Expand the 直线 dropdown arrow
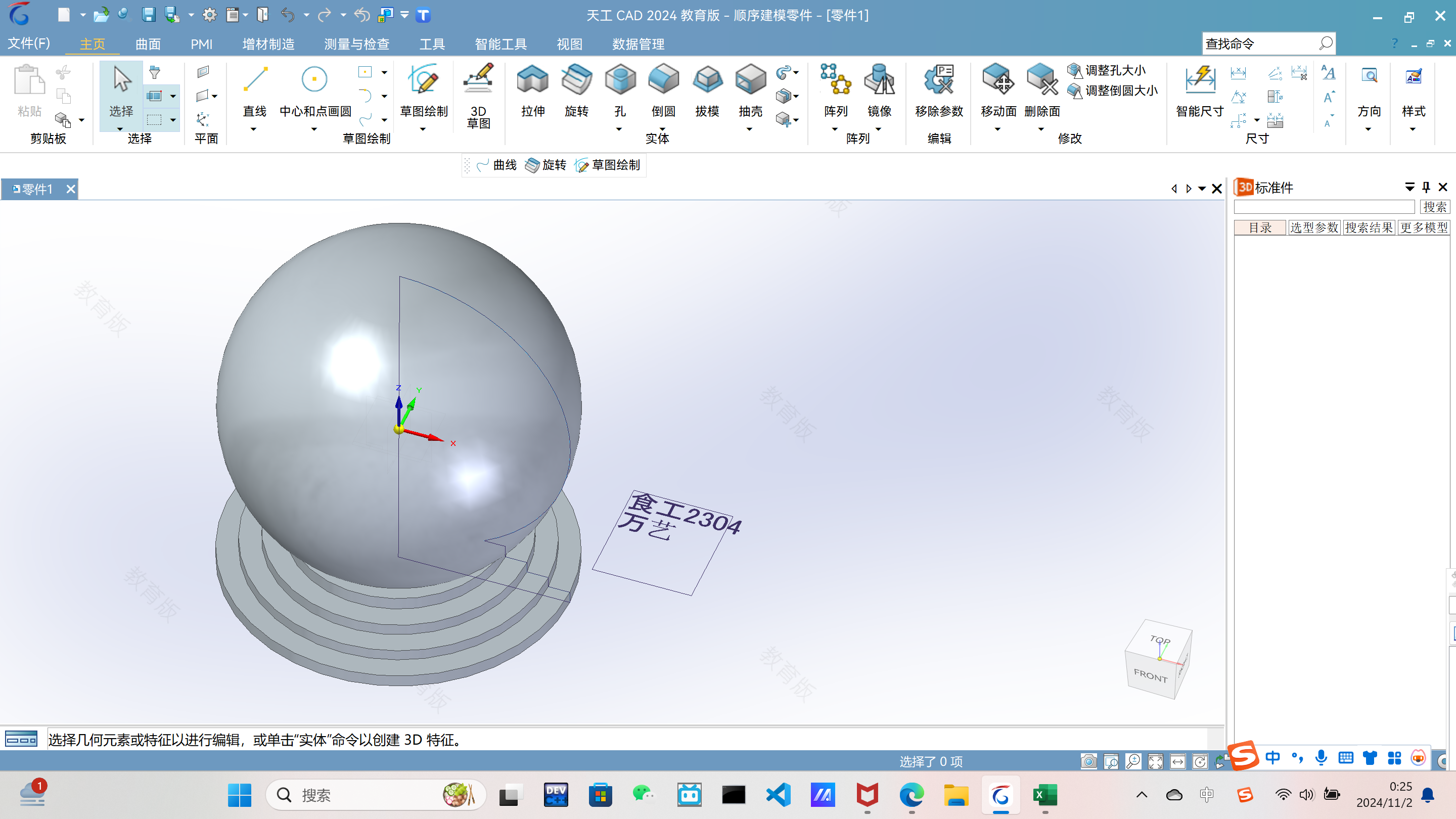The height and width of the screenshot is (819, 1456). coord(253,129)
